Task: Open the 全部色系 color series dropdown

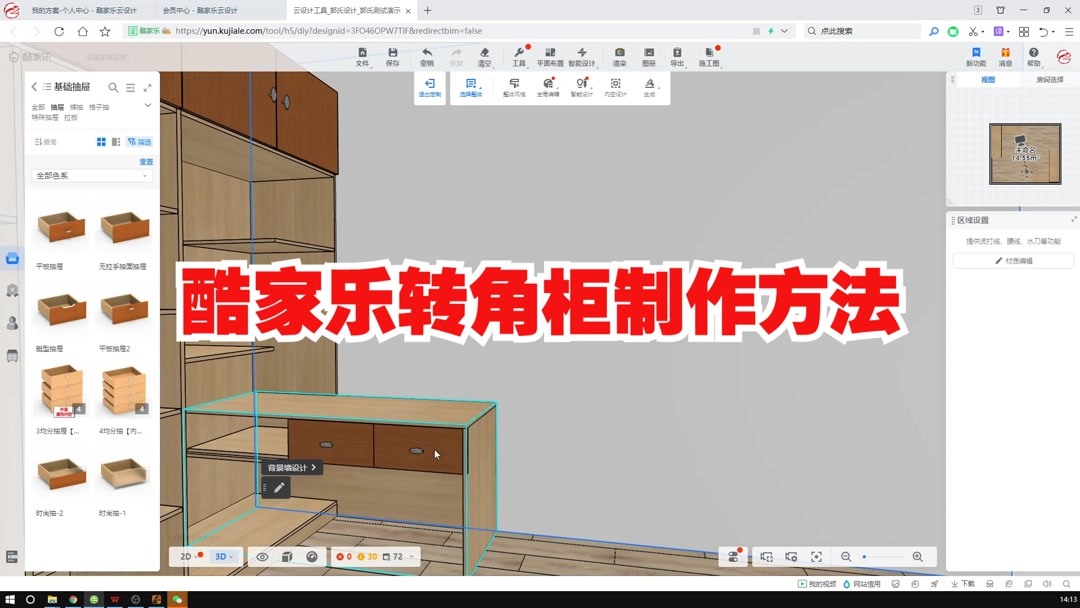Action: tap(90, 174)
